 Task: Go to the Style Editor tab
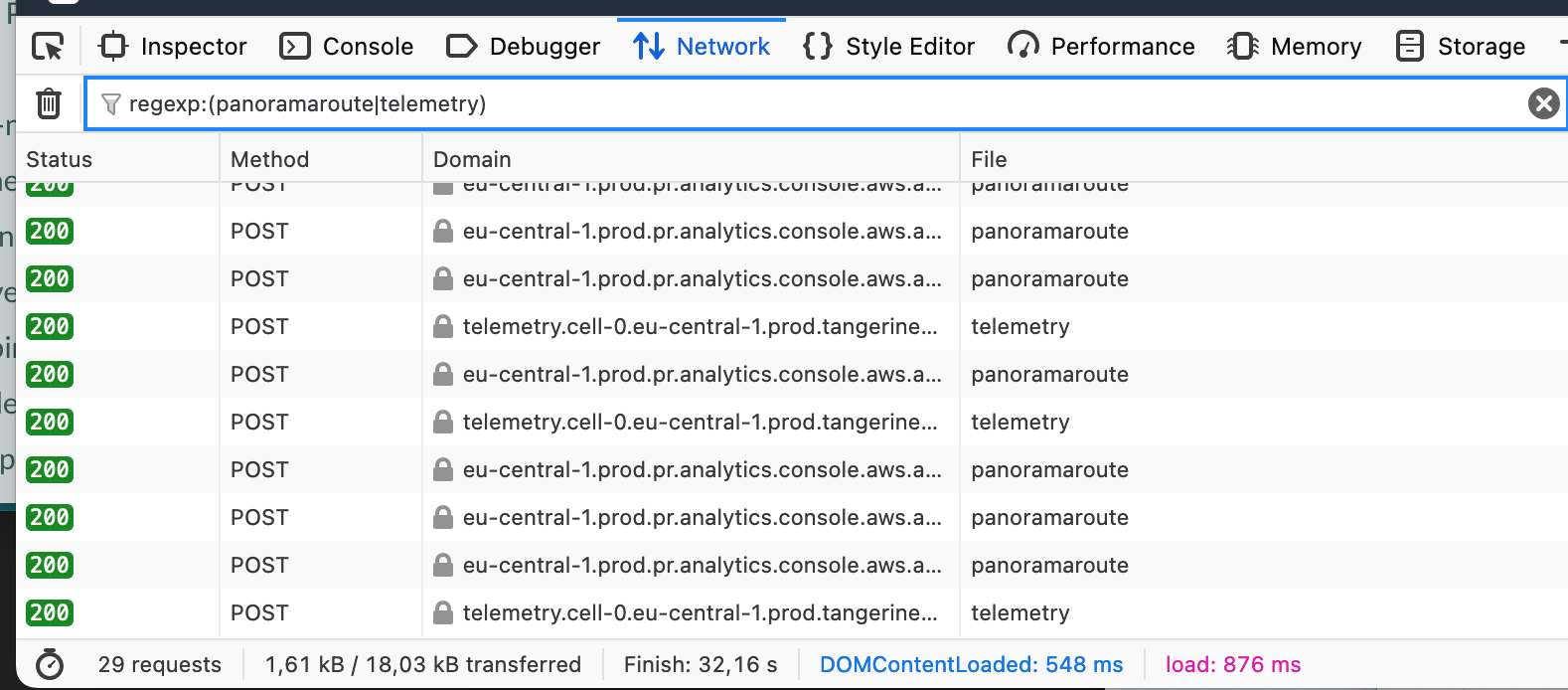click(889, 47)
